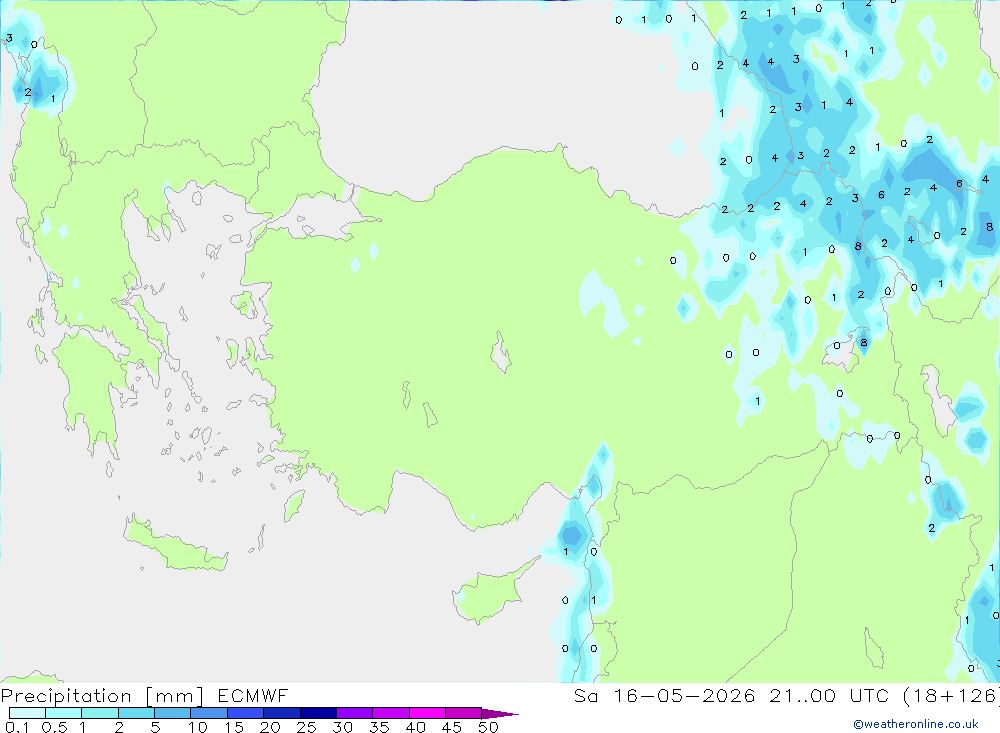Choose the 2–5 mm legend color box

click(x=136, y=713)
